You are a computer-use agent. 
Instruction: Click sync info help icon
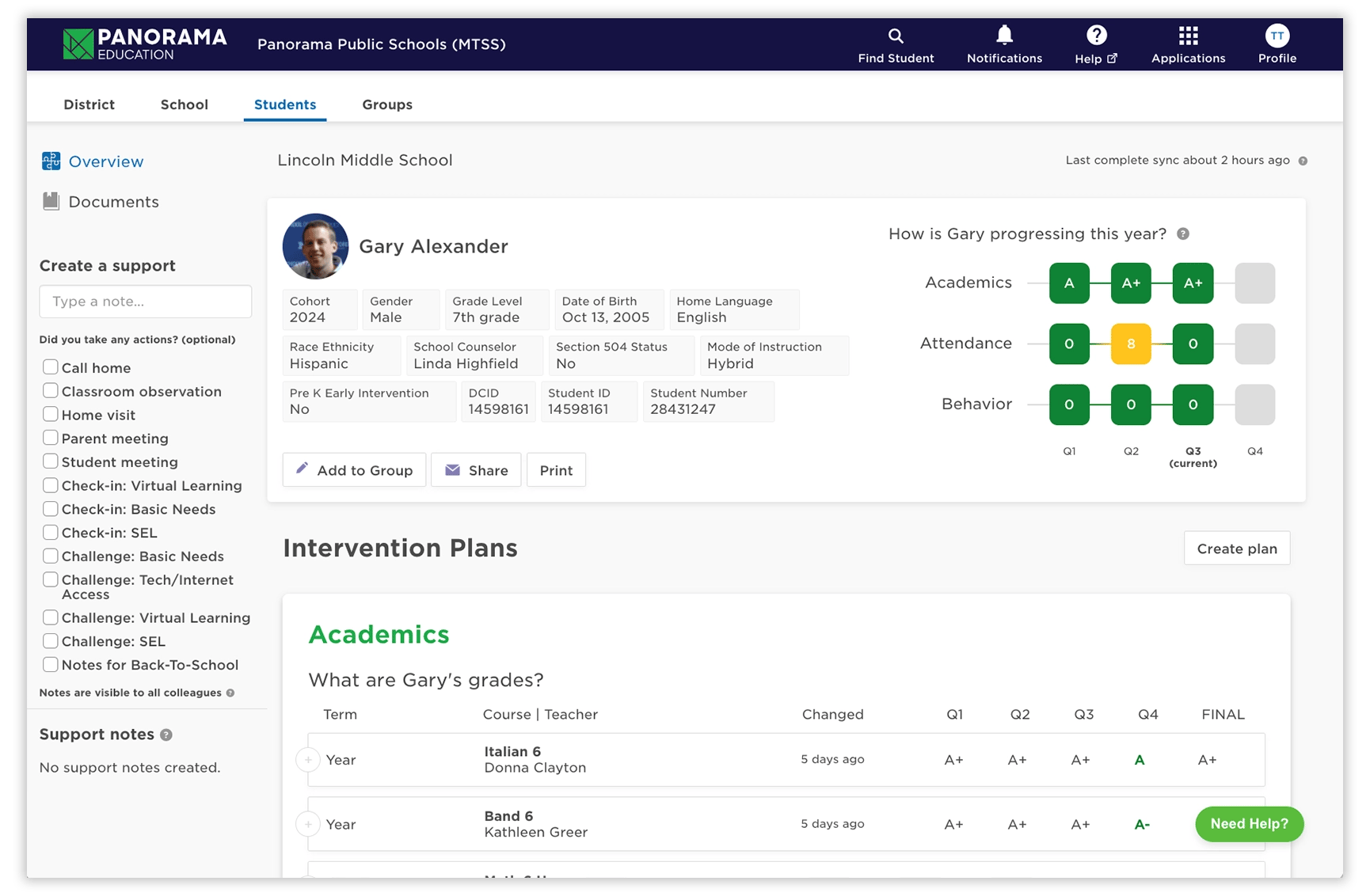pyautogui.click(x=1303, y=161)
